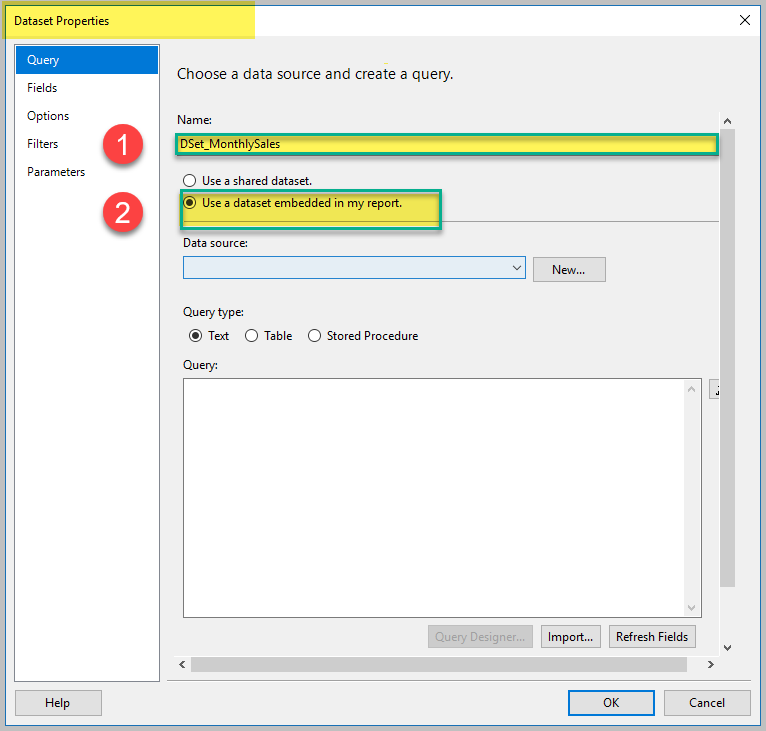The width and height of the screenshot is (766, 731).
Task: Click the Query Designer... button
Action: click(480, 637)
